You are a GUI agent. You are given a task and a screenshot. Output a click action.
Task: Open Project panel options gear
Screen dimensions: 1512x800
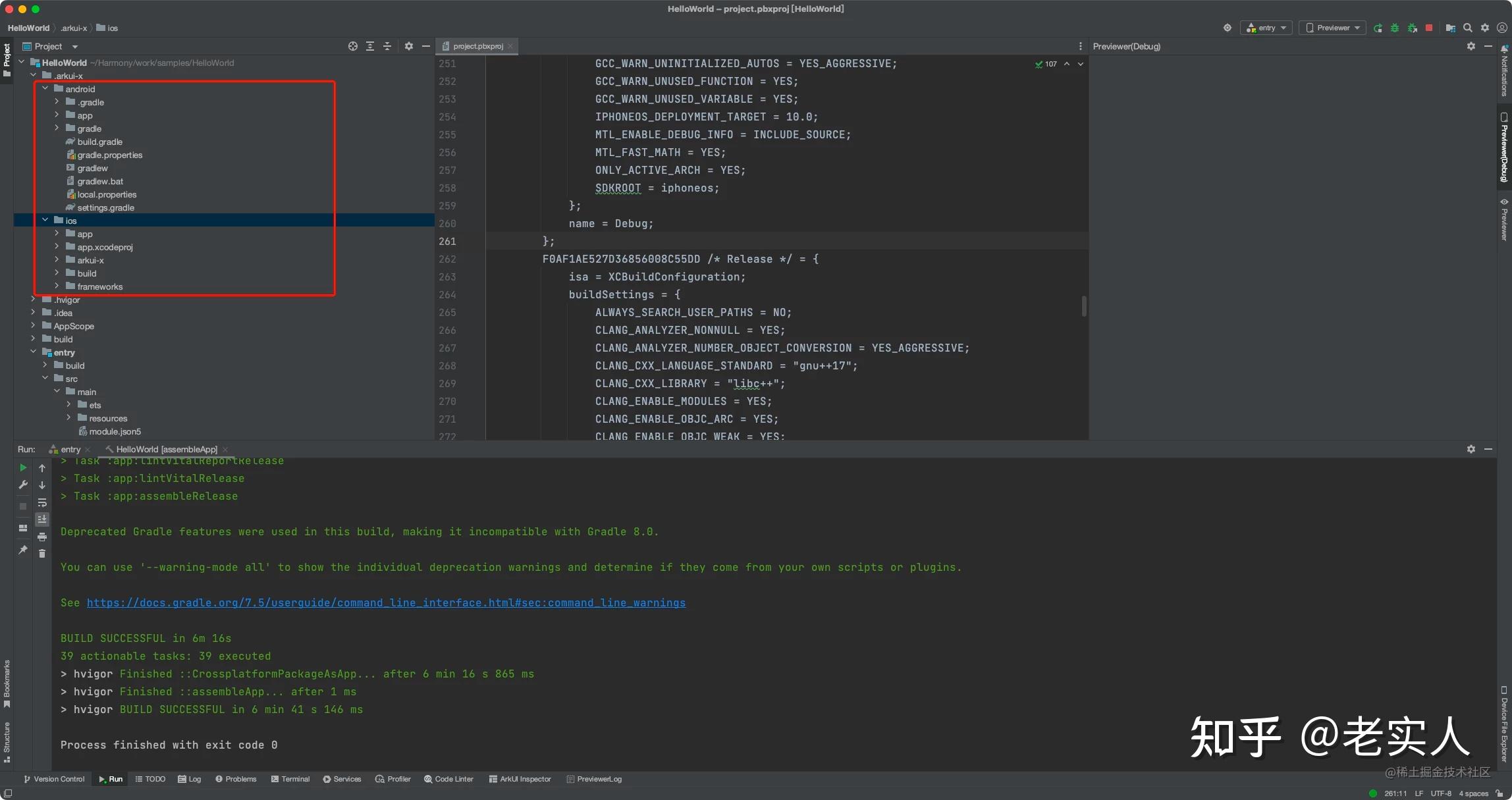point(409,46)
